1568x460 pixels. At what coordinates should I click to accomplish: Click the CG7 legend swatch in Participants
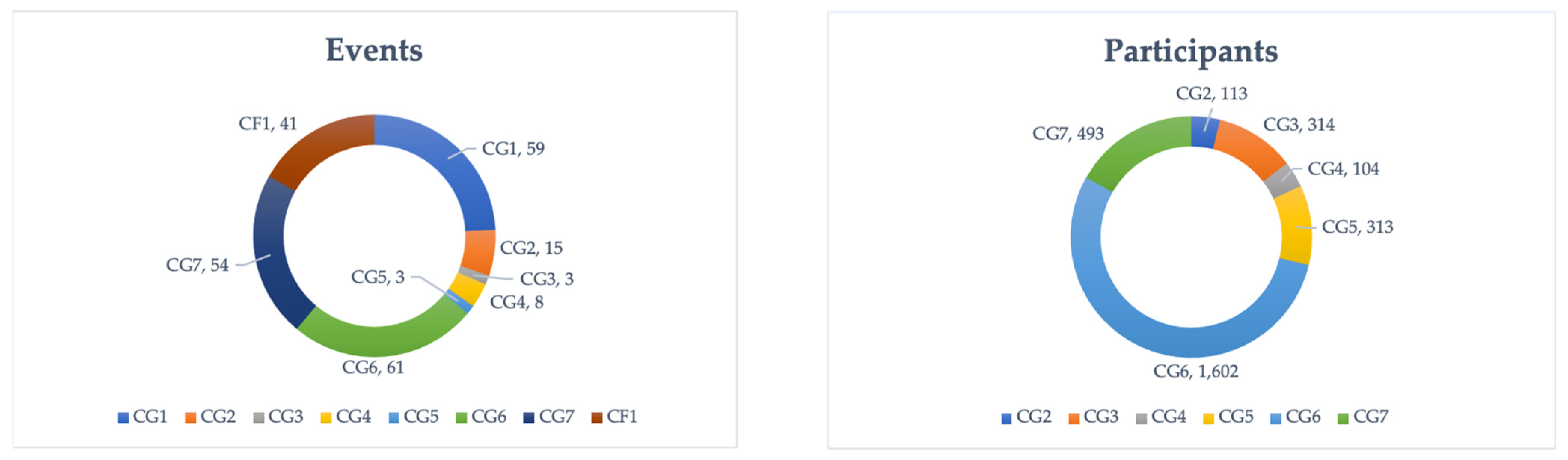pyautogui.click(x=1344, y=418)
